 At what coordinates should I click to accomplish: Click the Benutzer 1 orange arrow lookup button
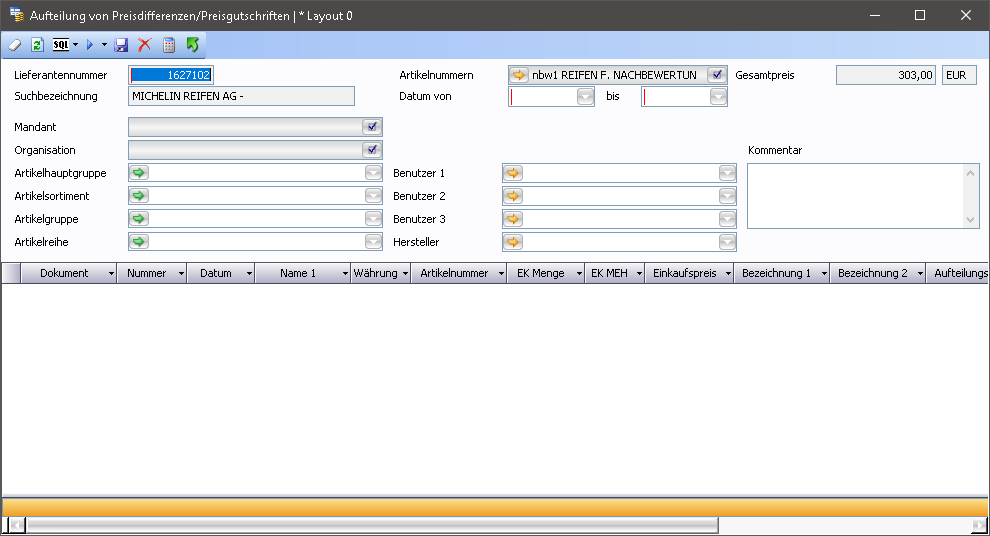click(513, 173)
